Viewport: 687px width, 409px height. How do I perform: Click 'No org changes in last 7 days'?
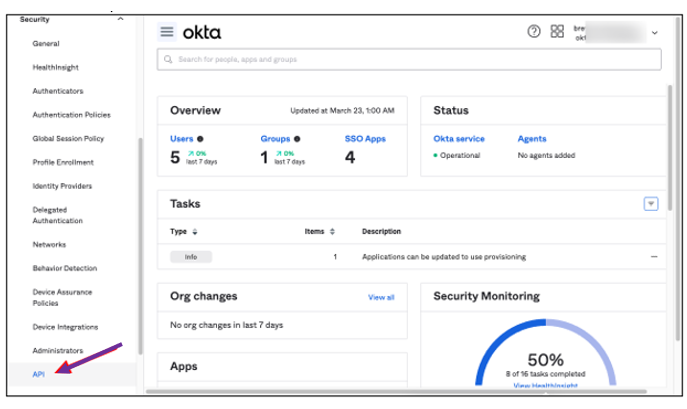coord(227,325)
